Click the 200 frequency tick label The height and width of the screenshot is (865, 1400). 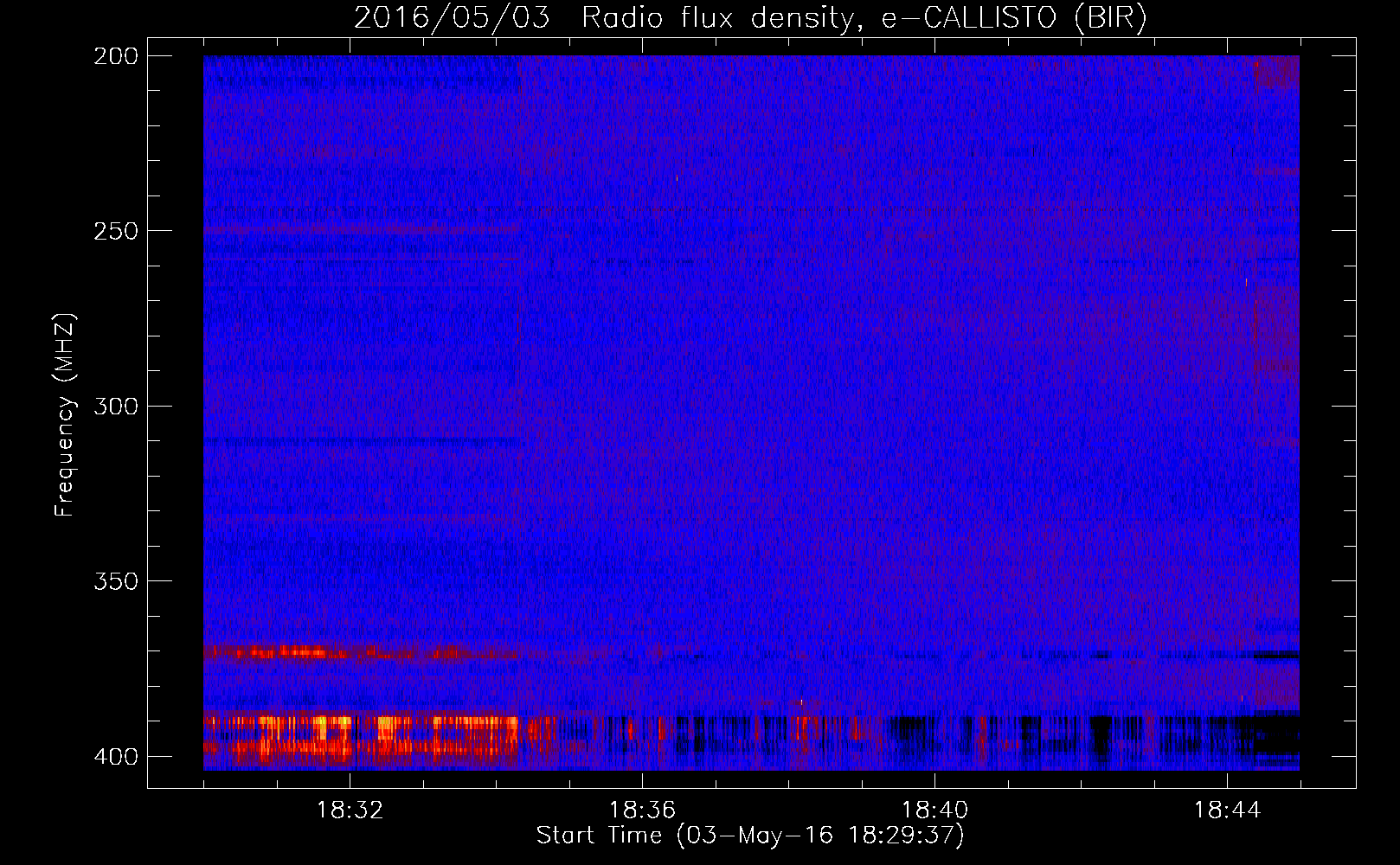(116, 56)
